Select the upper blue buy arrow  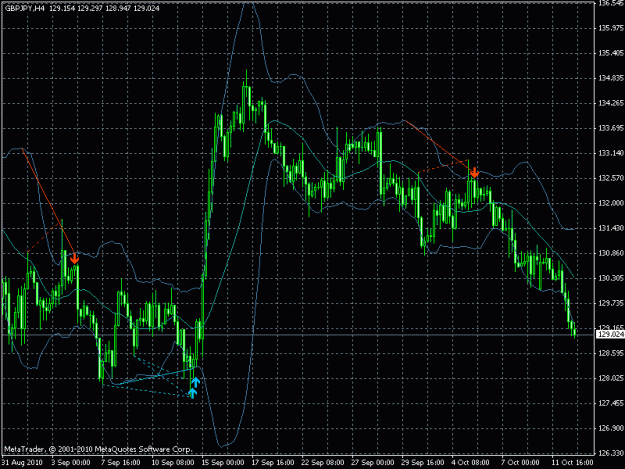point(195,383)
